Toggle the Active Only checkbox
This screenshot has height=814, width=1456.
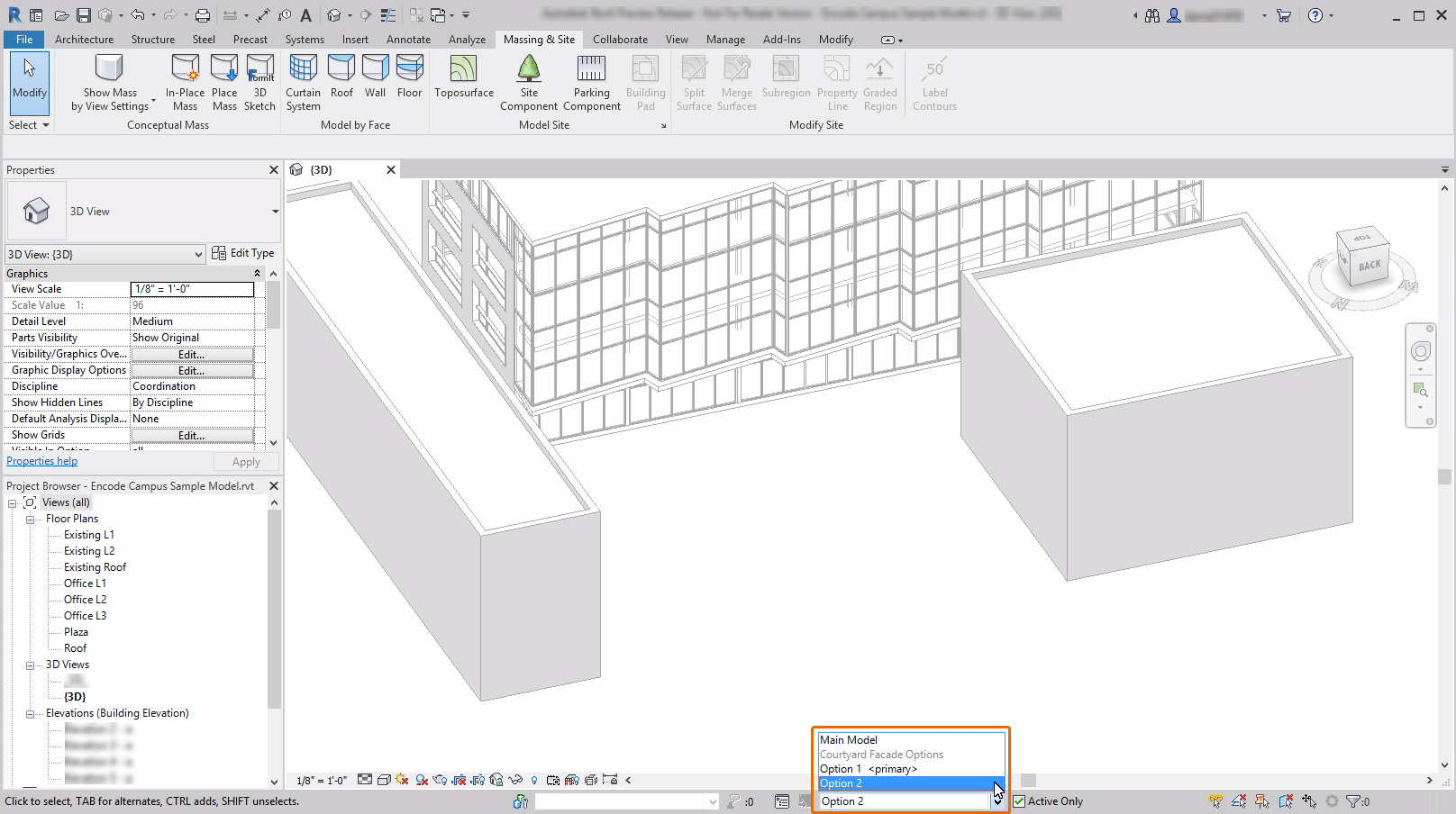[x=1020, y=801]
